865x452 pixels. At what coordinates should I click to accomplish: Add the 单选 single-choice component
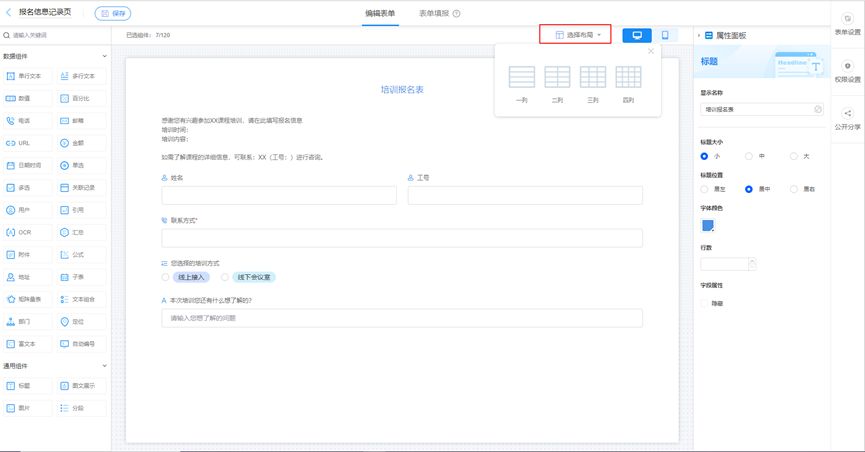tap(81, 166)
